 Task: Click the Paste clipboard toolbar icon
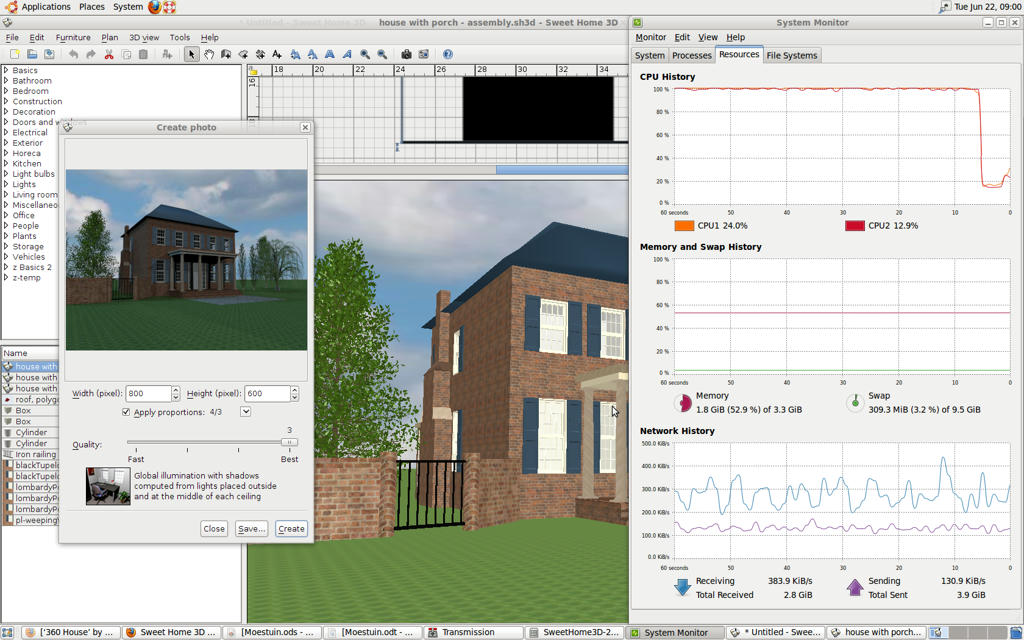[144, 54]
